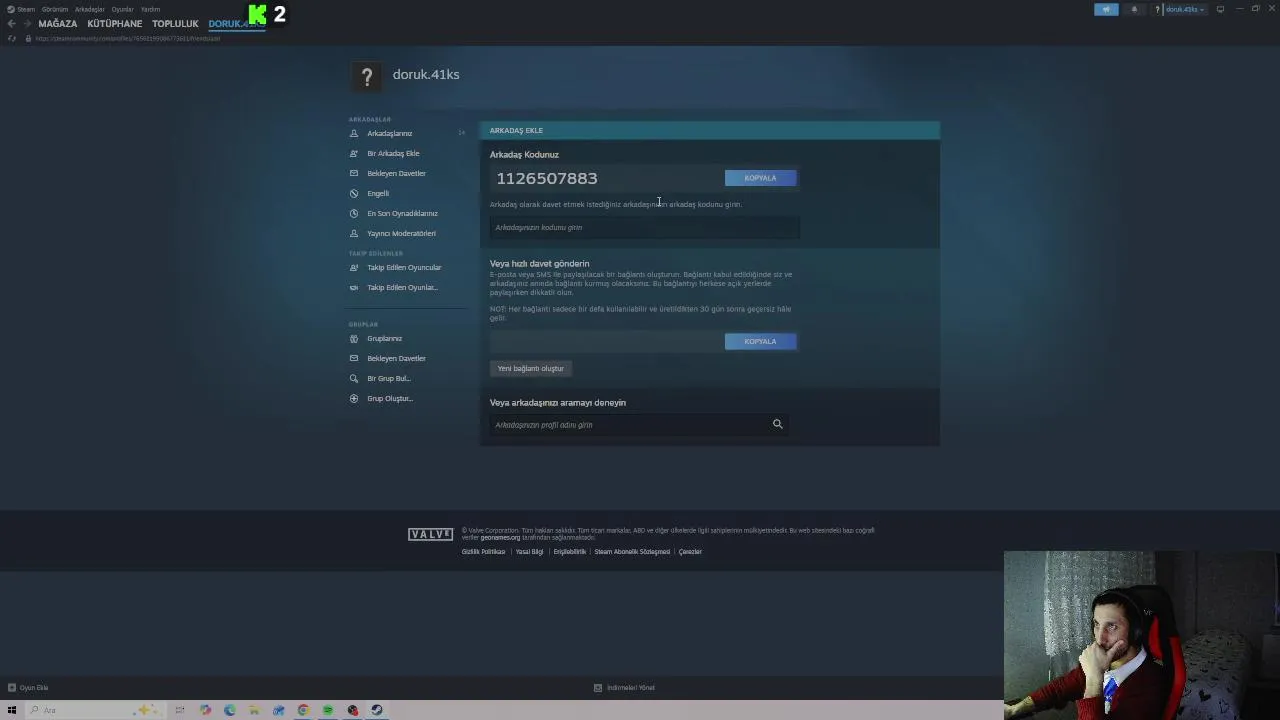
Task: Click the friend code 1126507883
Action: coord(547,178)
